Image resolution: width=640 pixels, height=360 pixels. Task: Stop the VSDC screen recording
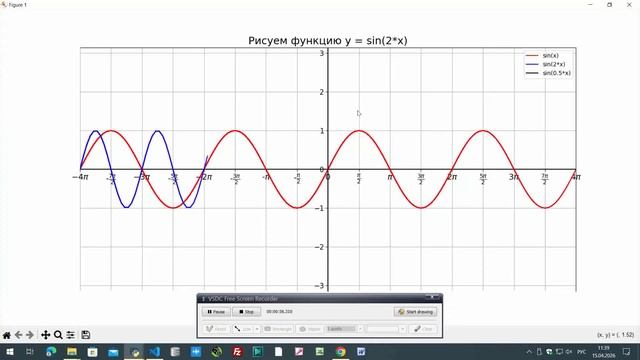tap(247, 312)
